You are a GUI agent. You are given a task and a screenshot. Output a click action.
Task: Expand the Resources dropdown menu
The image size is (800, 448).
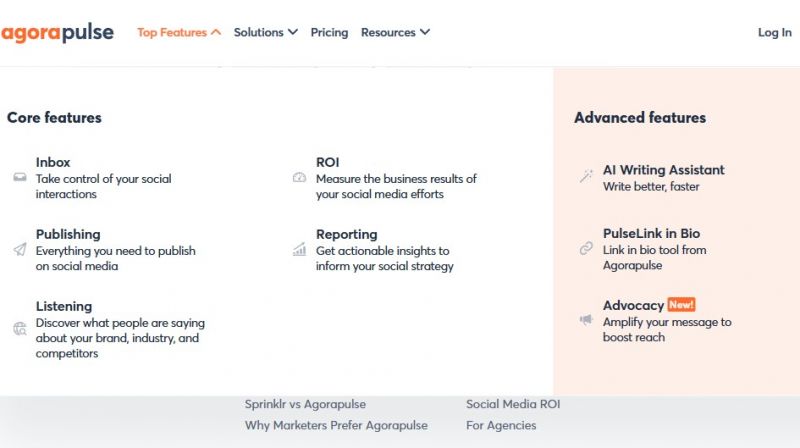(395, 32)
